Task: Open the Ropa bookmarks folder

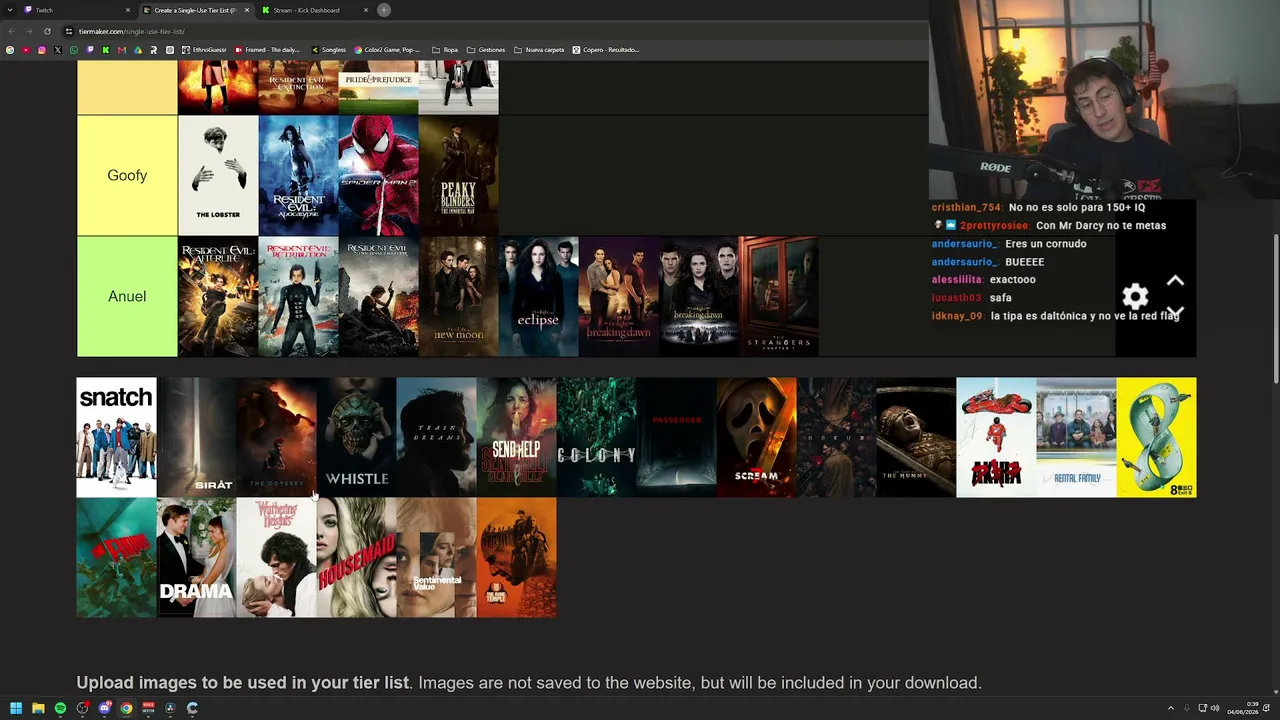Action: pyautogui.click(x=445, y=50)
